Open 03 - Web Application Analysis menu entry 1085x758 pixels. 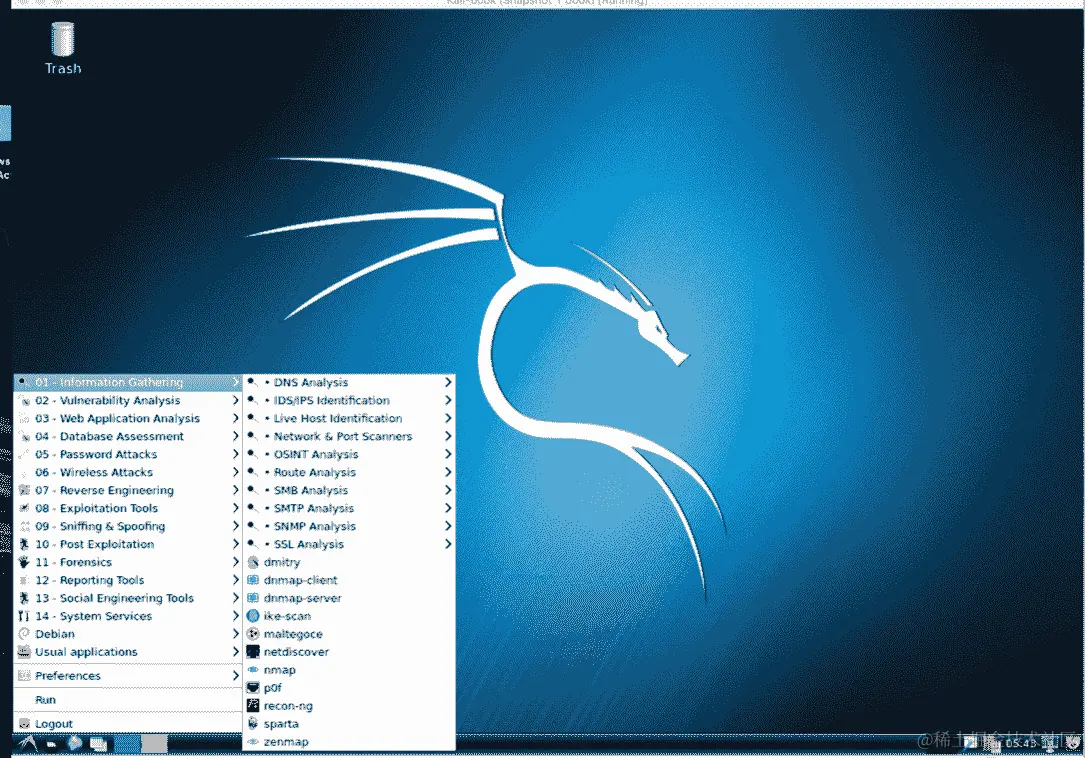127,418
